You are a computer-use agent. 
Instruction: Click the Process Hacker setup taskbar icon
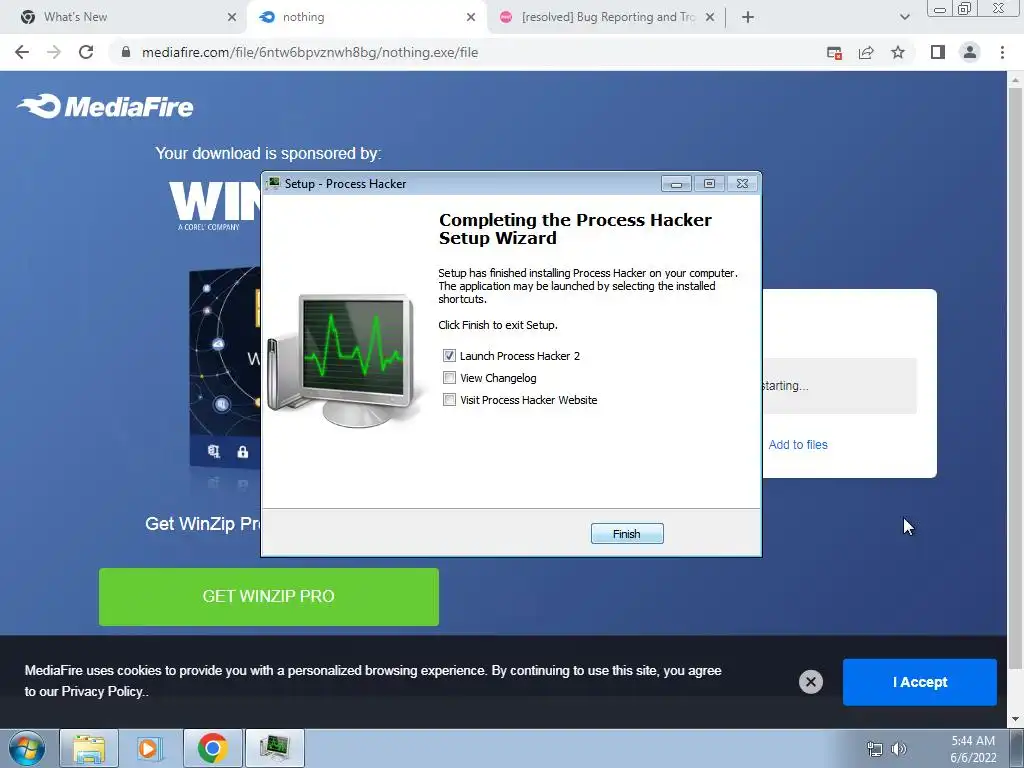(x=274, y=748)
